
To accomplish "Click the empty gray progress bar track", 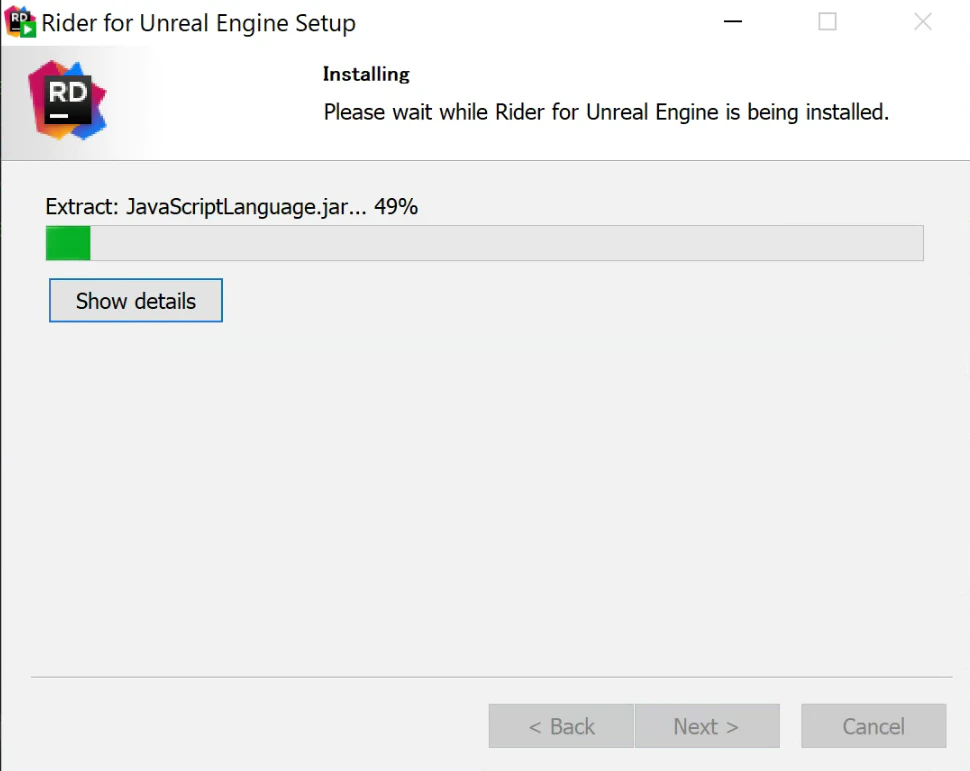I will 507,243.
